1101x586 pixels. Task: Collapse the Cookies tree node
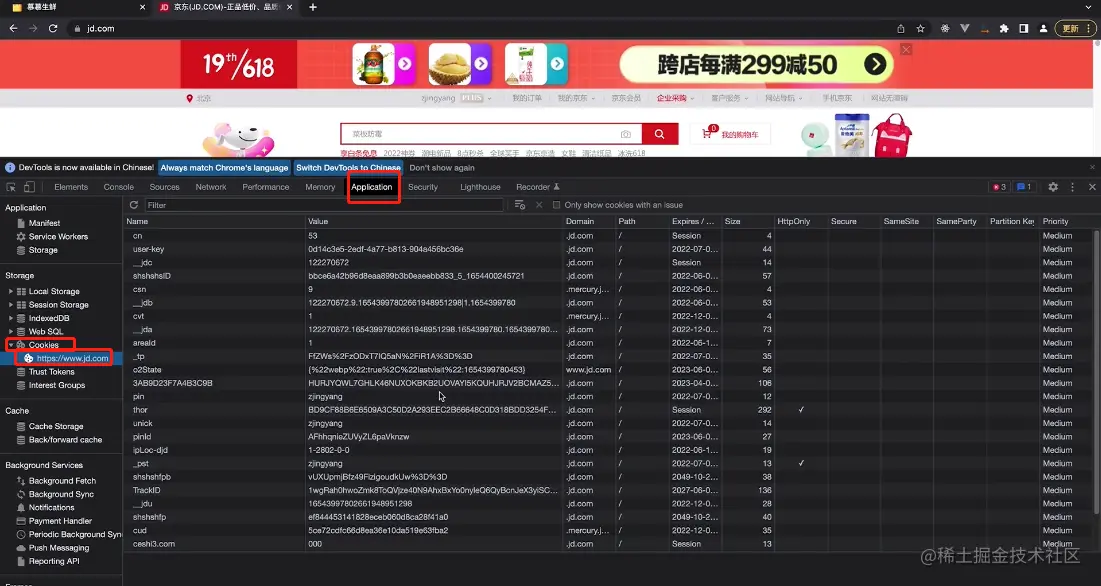coord(11,345)
